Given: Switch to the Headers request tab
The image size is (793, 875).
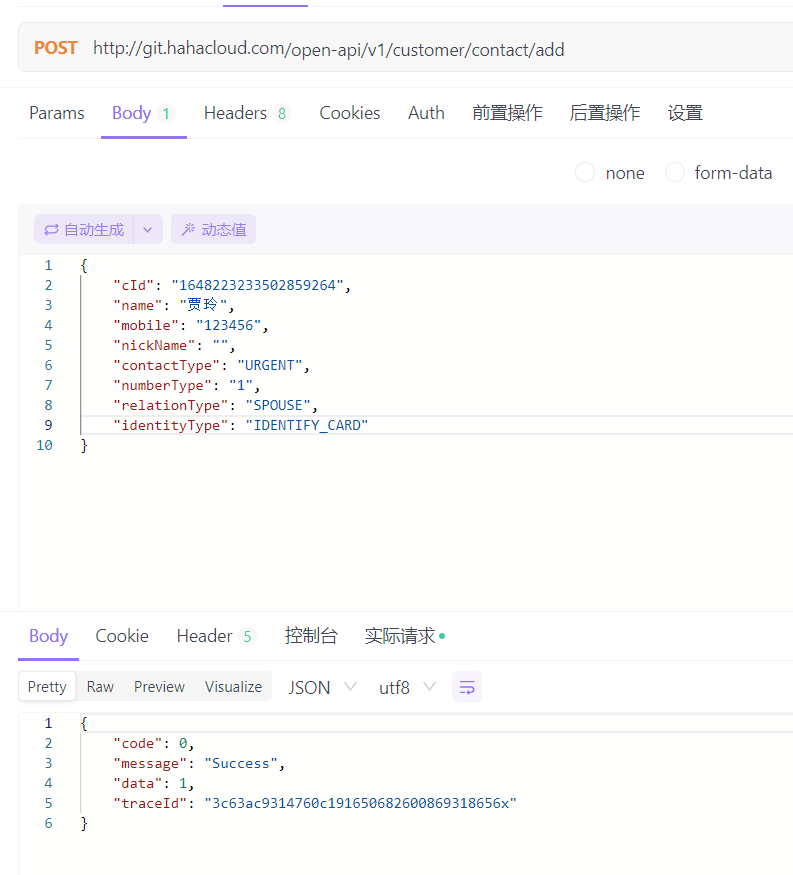Looking at the screenshot, I should (x=247, y=113).
